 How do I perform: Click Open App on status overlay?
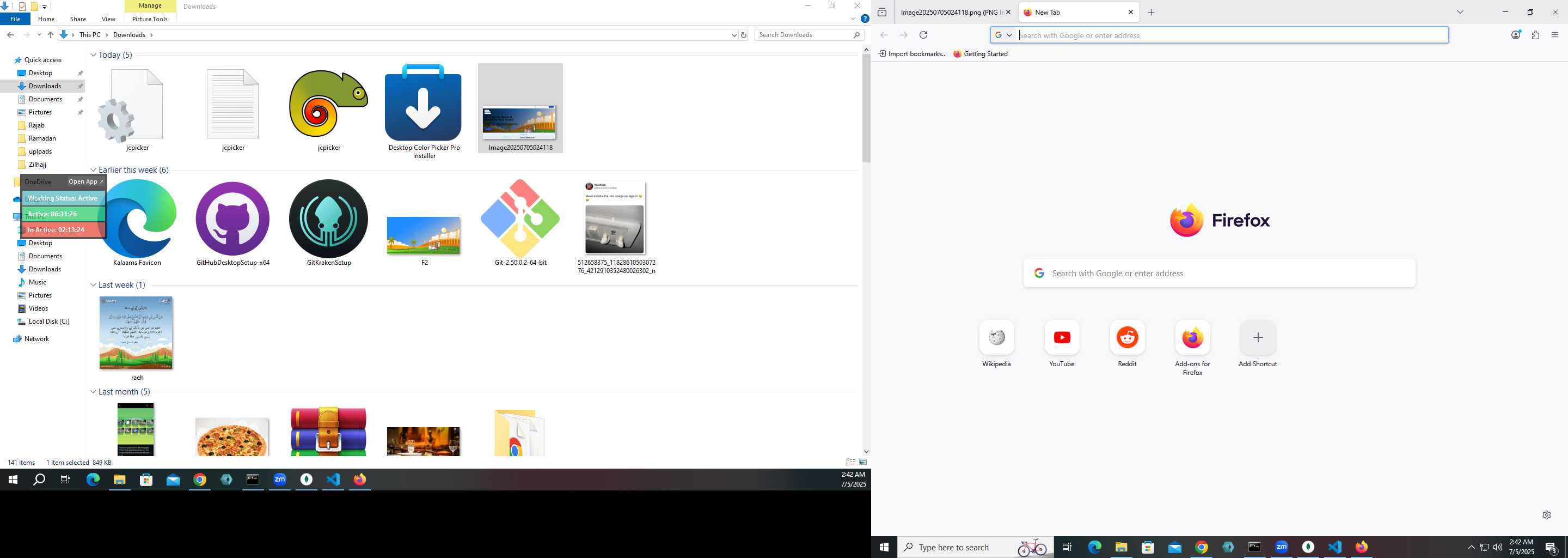pyautogui.click(x=86, y=181)
